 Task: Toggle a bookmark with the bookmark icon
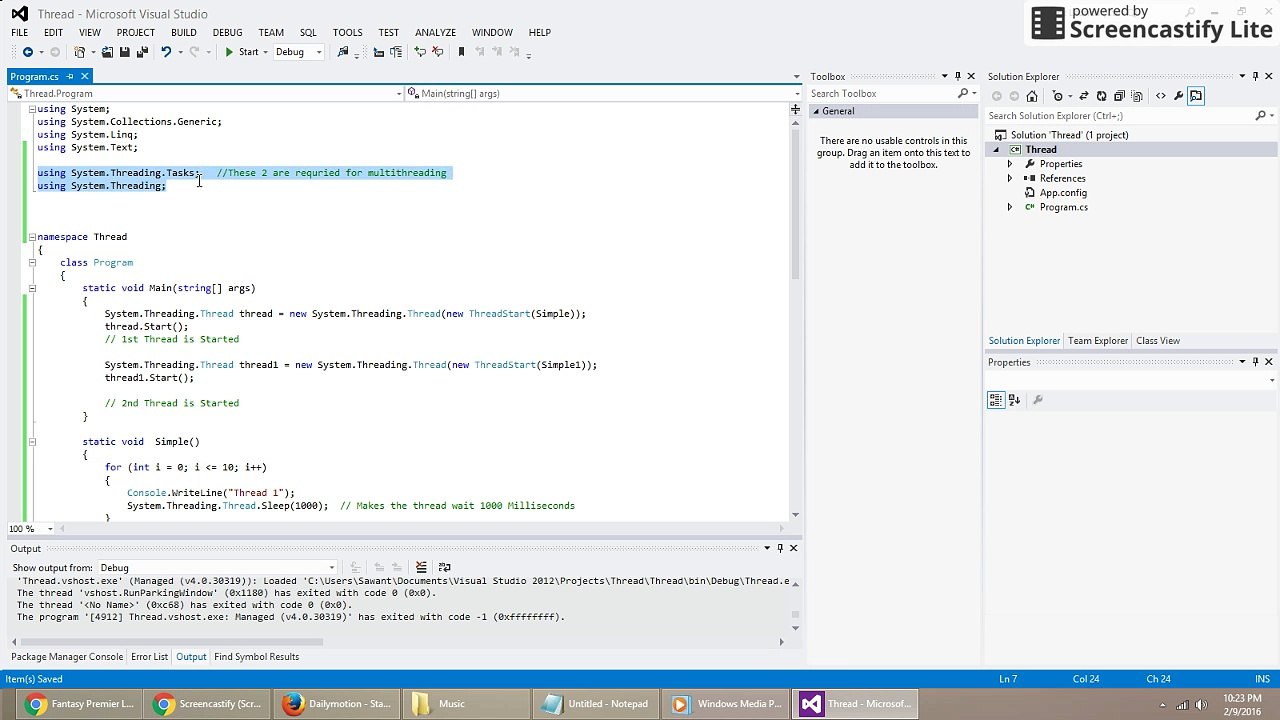click(461, 52)
